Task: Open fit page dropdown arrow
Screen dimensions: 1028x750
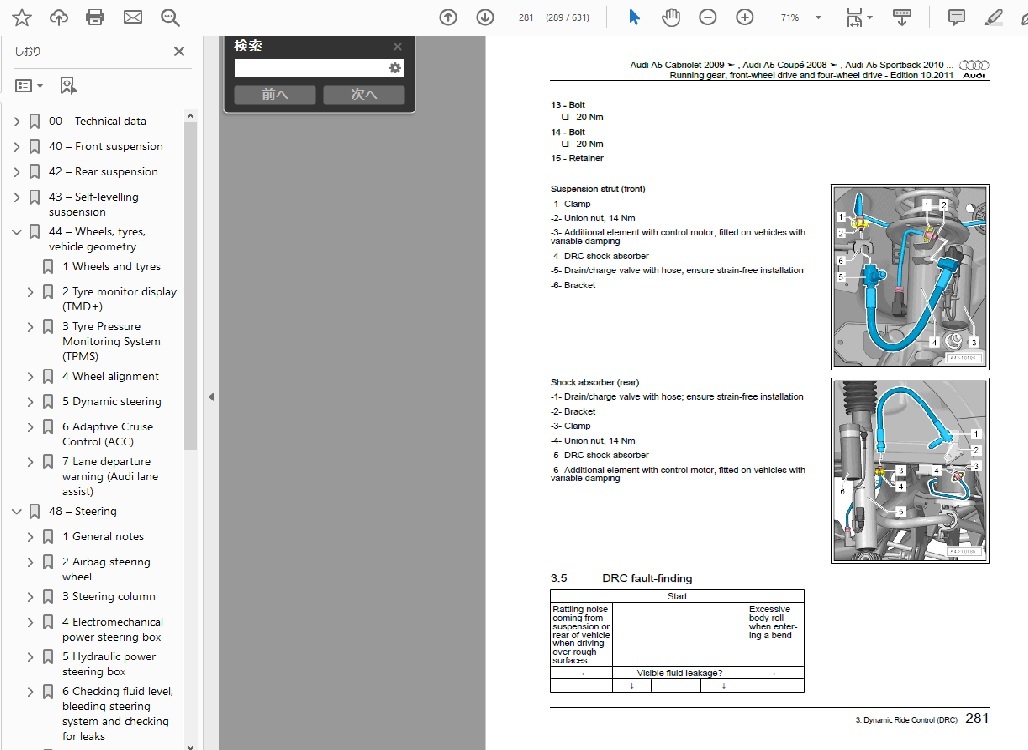Action: pos(871,18)
